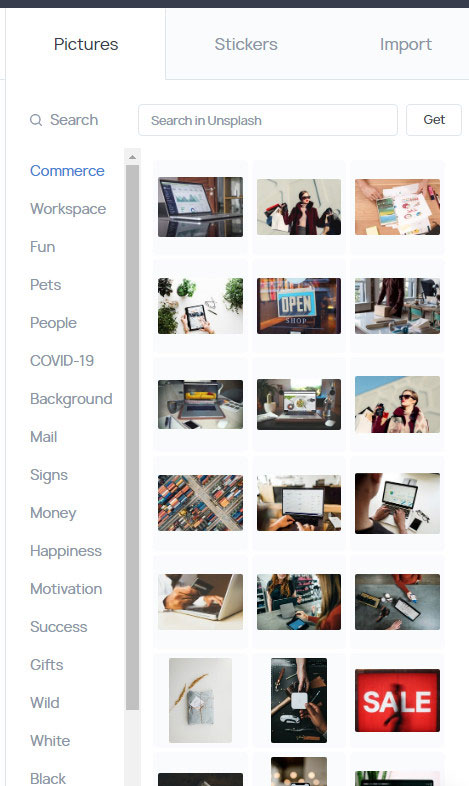Select the Motivation category

point(66,588)
